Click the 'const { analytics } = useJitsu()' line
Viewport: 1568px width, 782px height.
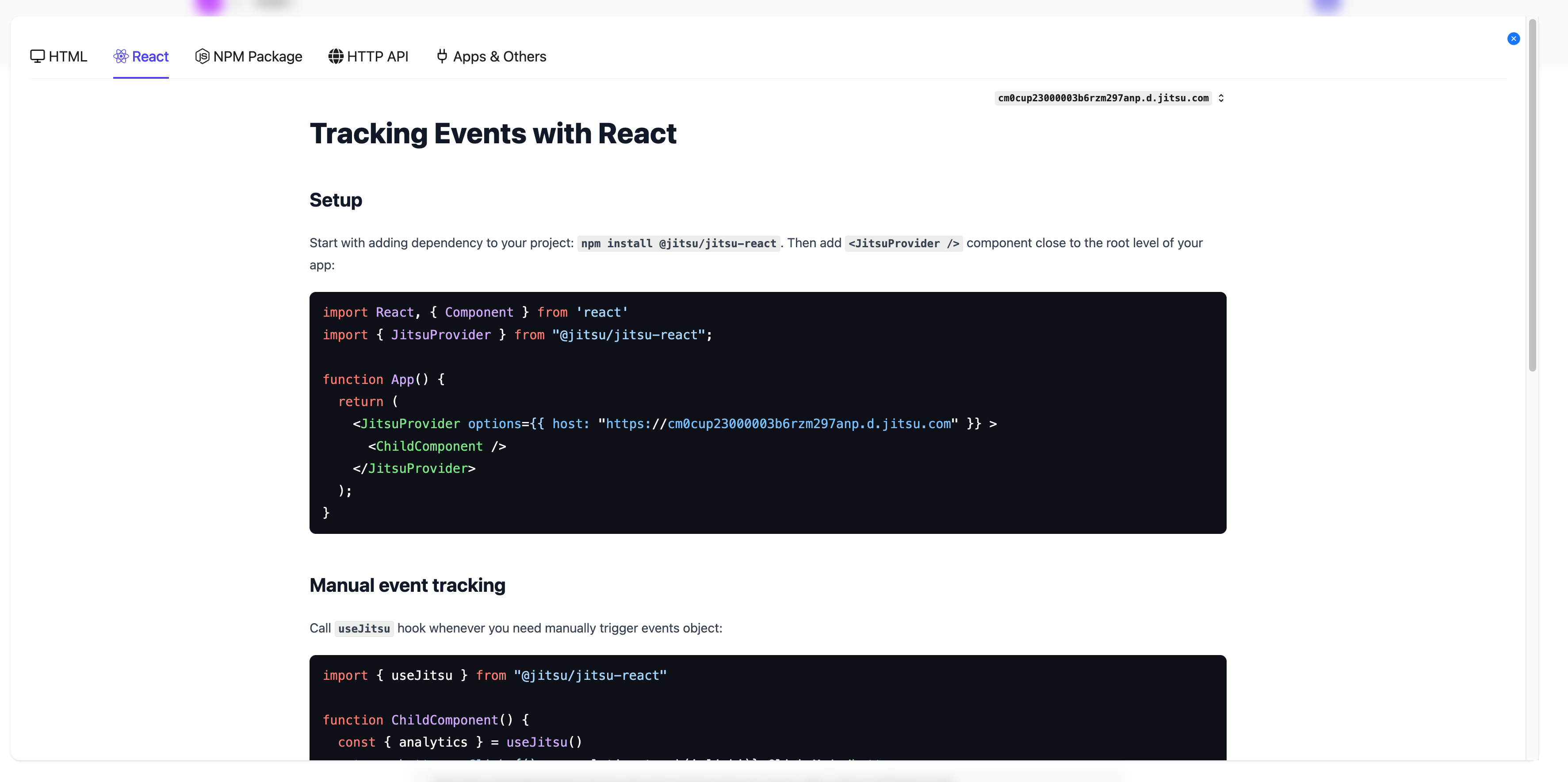[459, 742]
